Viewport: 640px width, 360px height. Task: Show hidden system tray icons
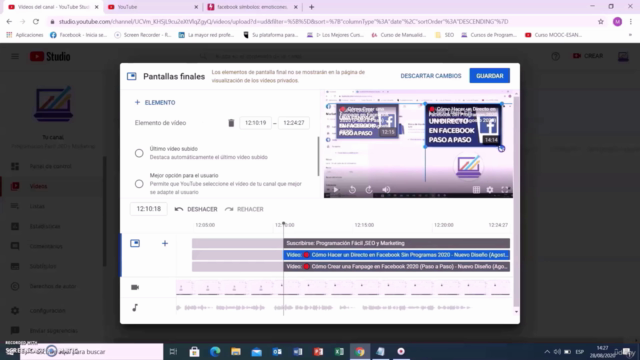547,352
